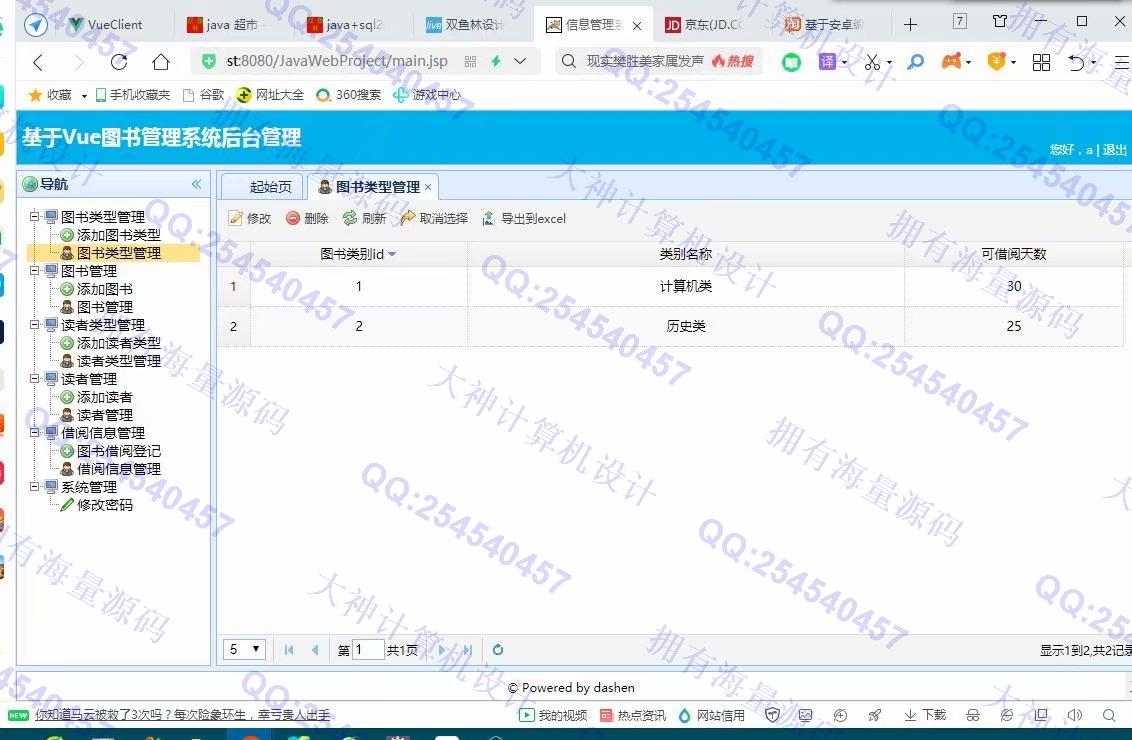Switch to the 双鱼林设计 browser tab
1132x740 pixels.
point(471,25)
